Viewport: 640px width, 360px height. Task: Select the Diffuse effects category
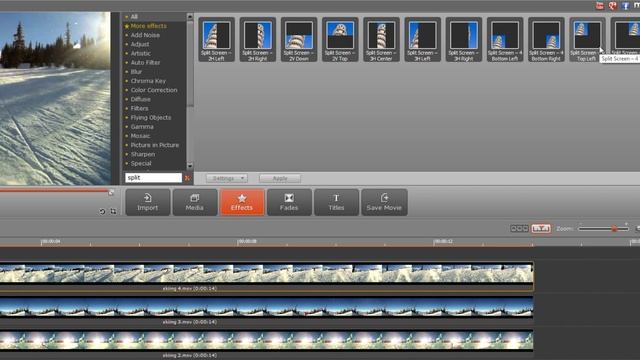point(141,99)
